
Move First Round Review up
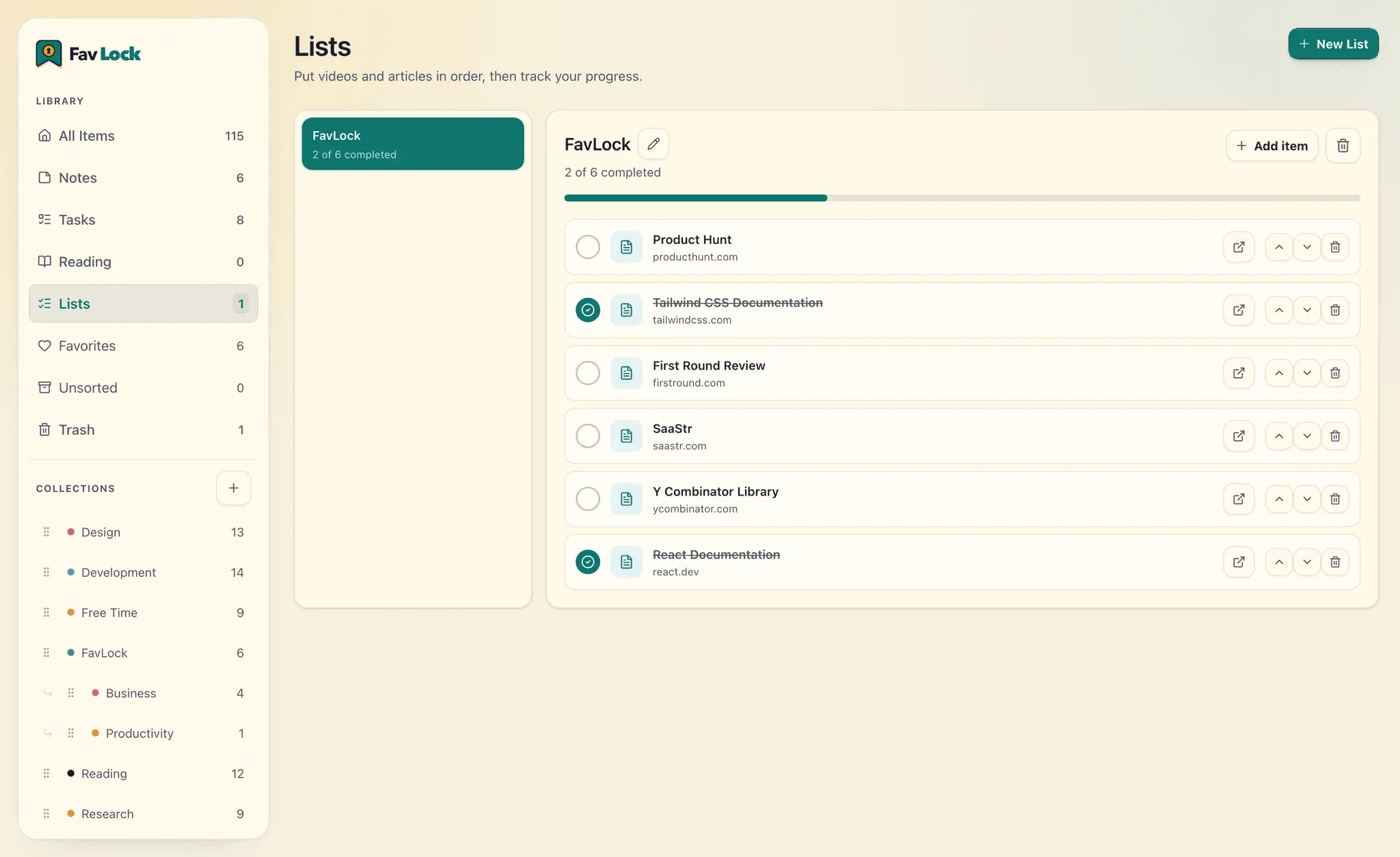point(1279,373)
